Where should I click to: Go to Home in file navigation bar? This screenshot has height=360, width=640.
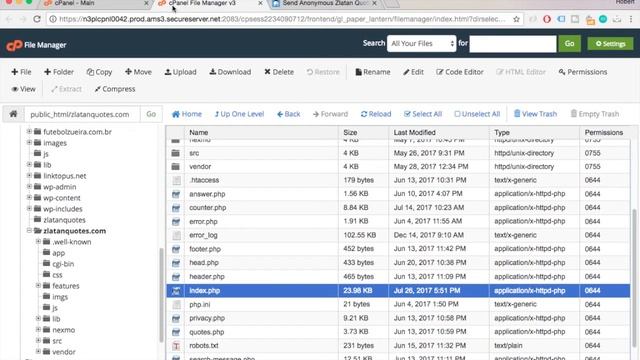click(x=187, y=114)
